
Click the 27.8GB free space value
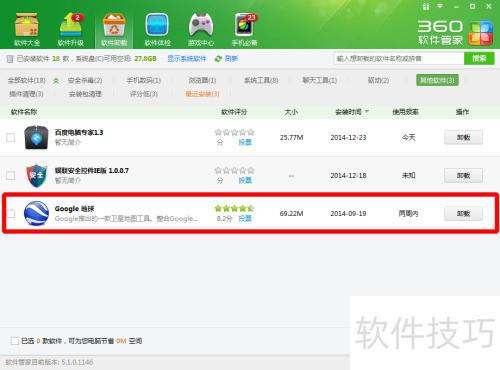(145, 59)
